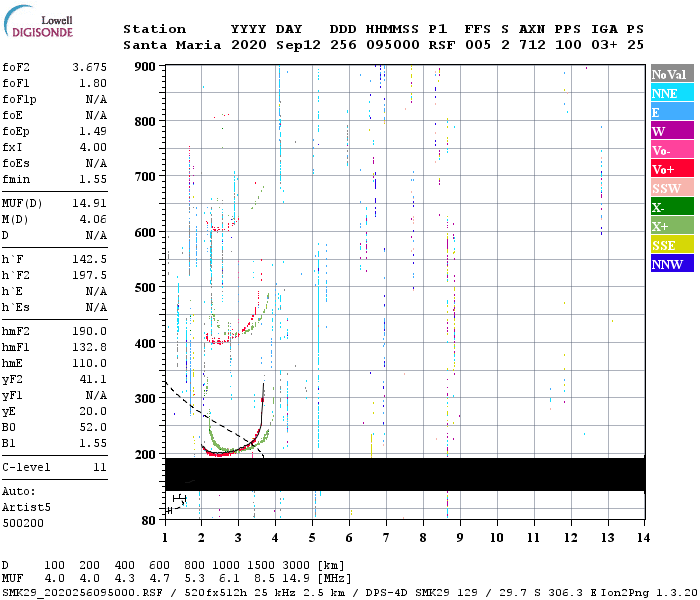Viewport: 700px width, 600px height.
Task: Click the foF2 value 3.675
Action: 90,67
